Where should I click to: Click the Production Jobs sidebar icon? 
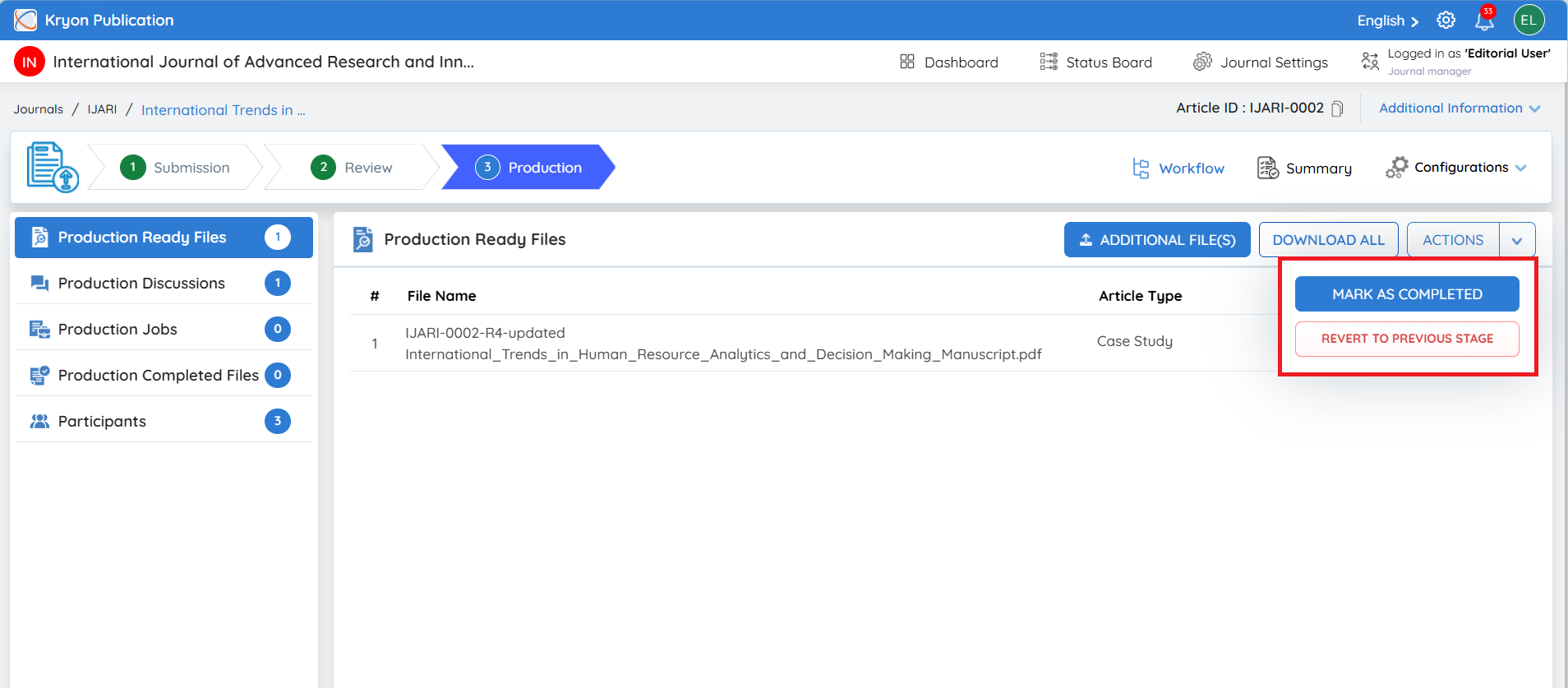pos(39,330)
